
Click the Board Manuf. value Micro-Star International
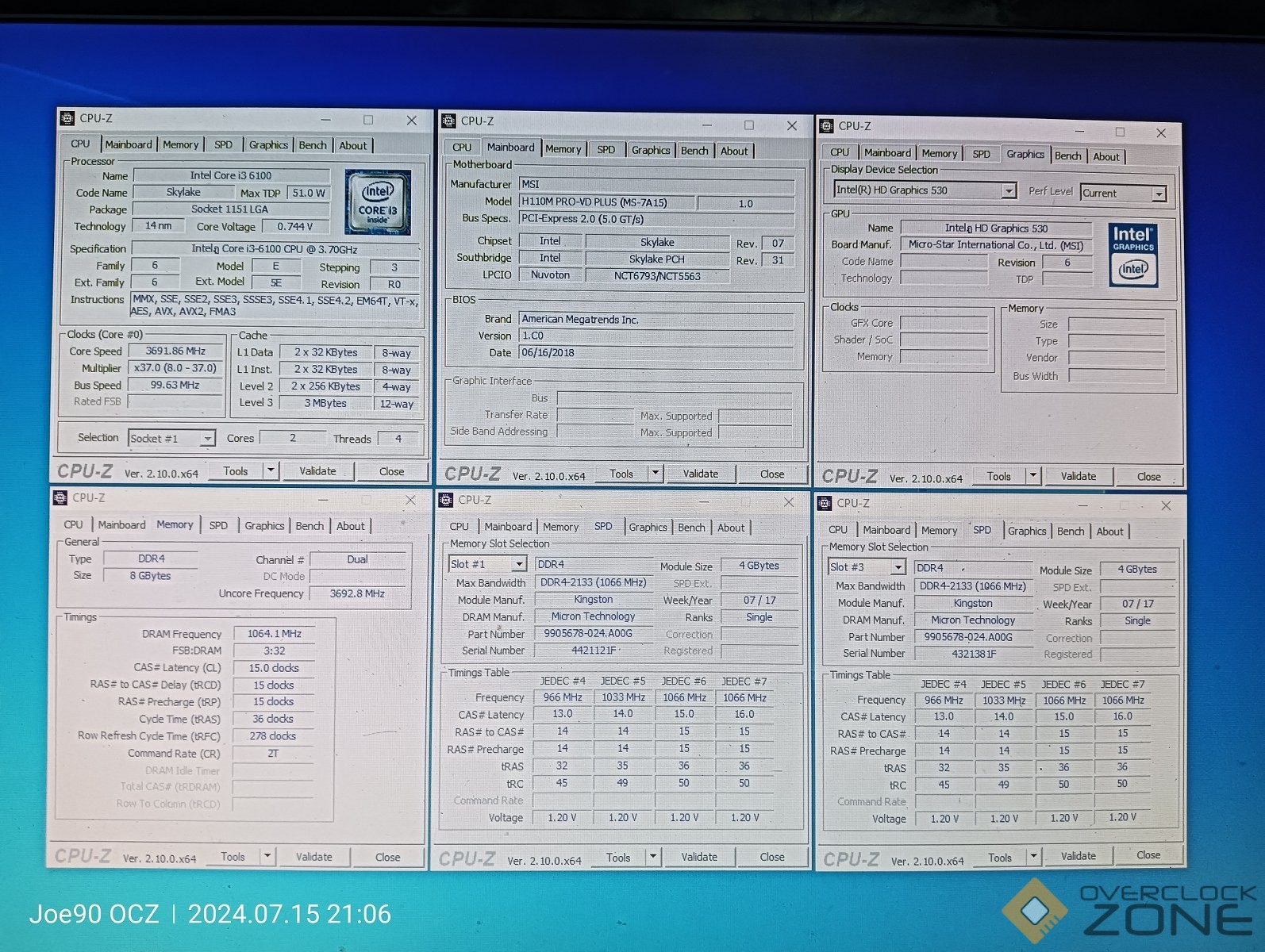point(996,245)
